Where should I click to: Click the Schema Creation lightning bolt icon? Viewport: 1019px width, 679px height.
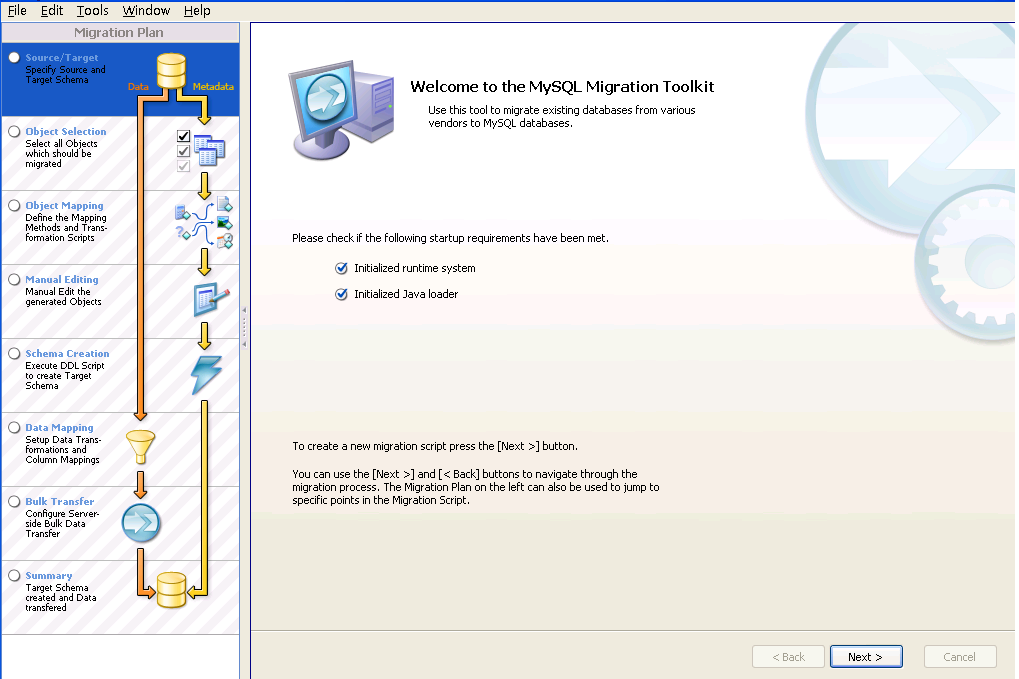(x=207, y=375)
